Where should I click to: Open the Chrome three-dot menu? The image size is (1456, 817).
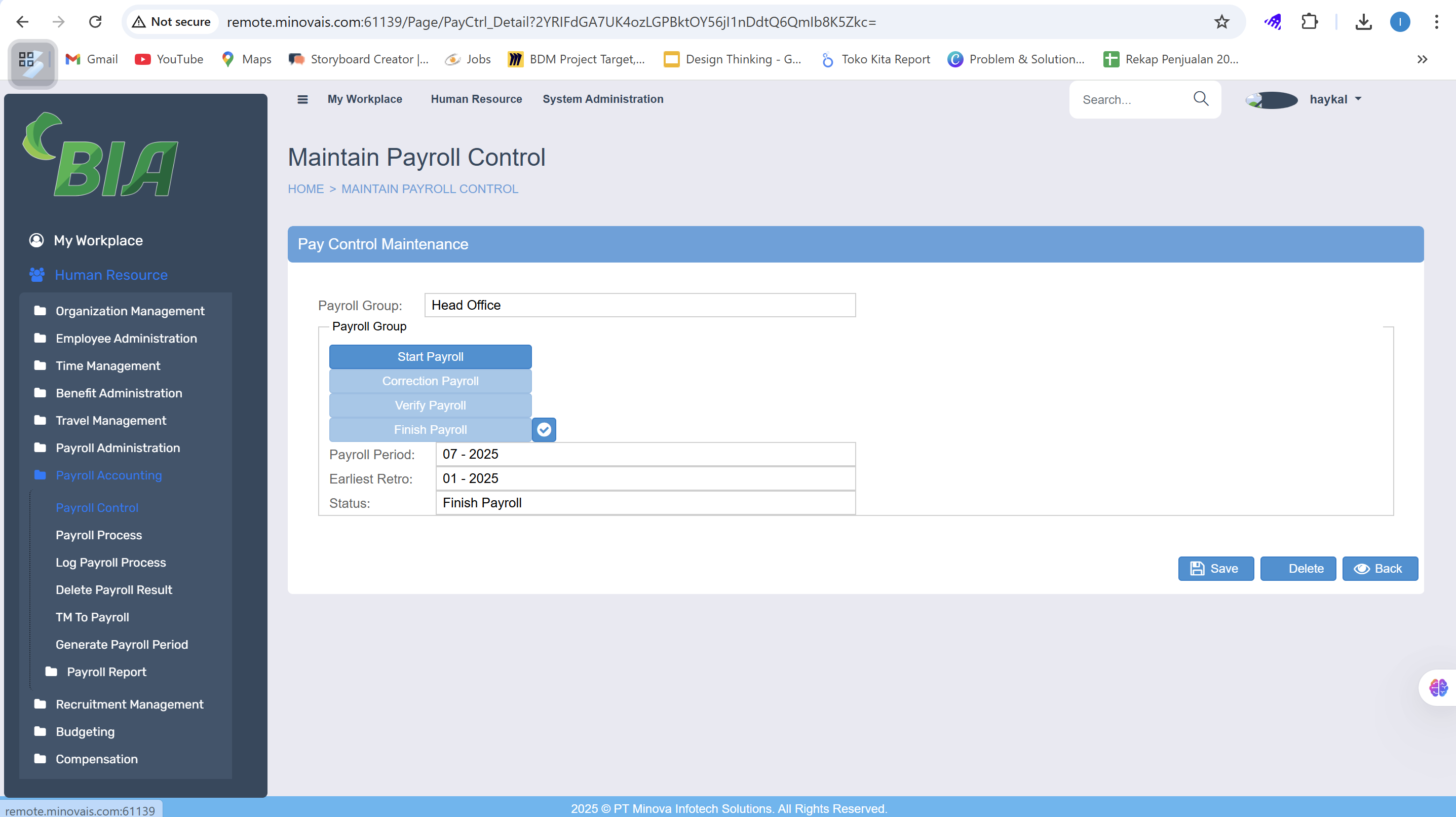(x=1436, y=21)
